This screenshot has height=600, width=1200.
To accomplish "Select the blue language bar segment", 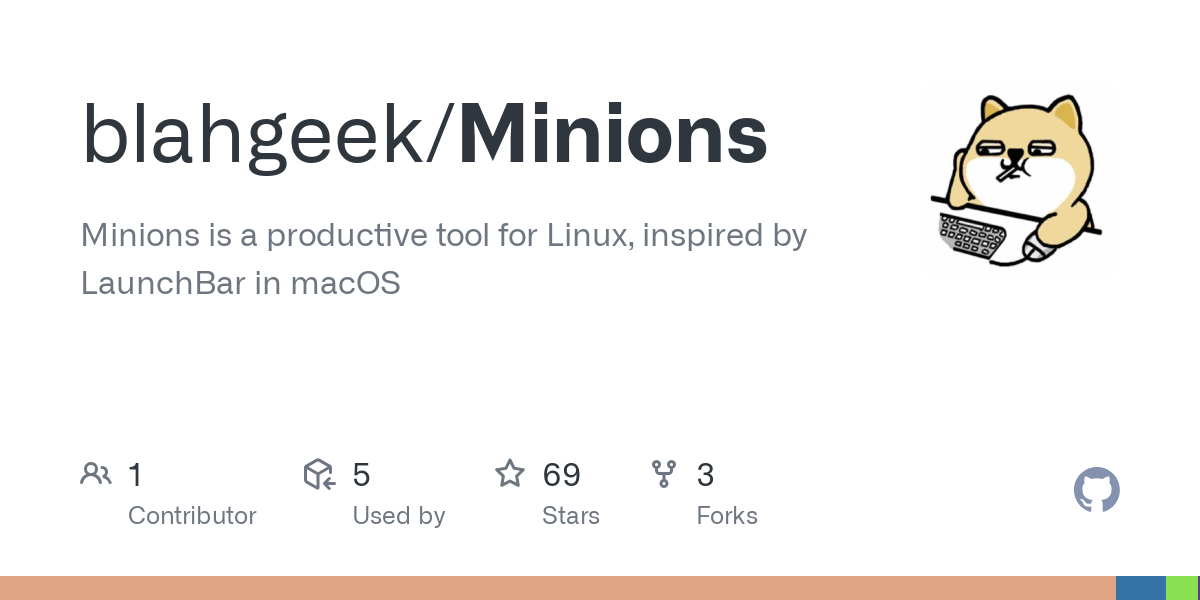I will (x=1140, y=588).
